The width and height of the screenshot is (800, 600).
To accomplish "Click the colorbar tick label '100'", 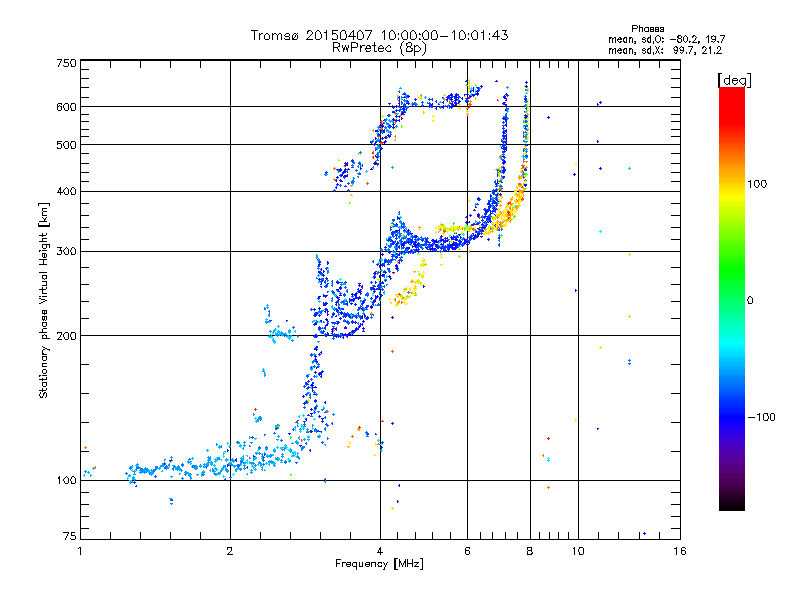I will pyautogui.click(x=757, y=184).
